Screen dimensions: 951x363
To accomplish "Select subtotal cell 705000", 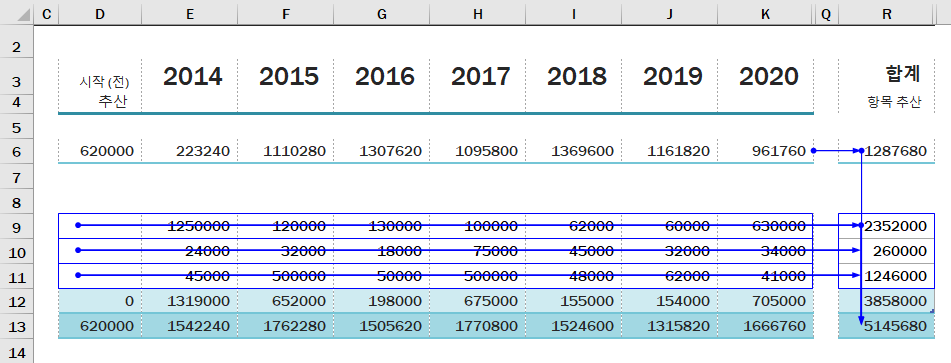I will coord(765,301).
